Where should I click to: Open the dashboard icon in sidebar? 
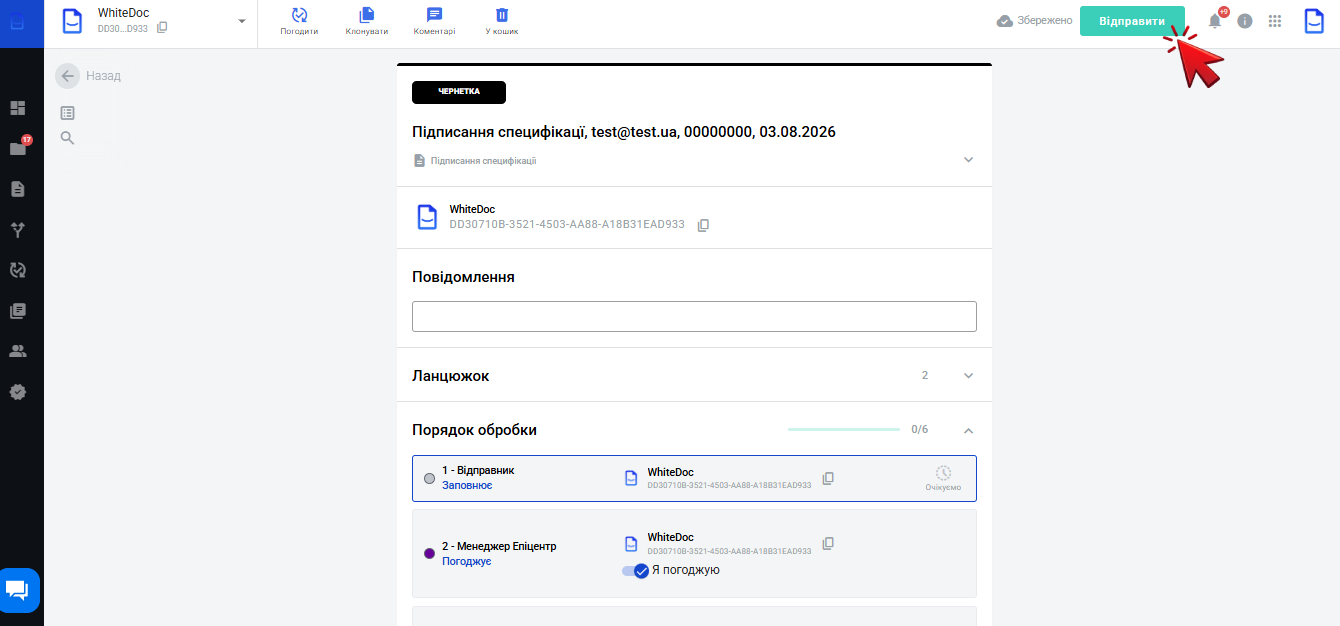coord(18,108)
